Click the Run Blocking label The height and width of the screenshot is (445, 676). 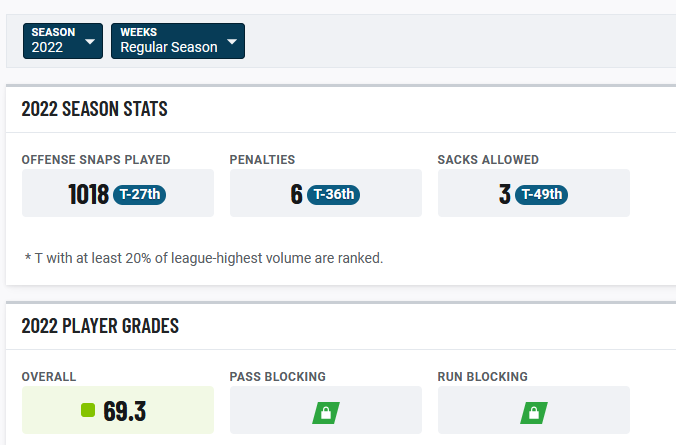pos(483,377)
